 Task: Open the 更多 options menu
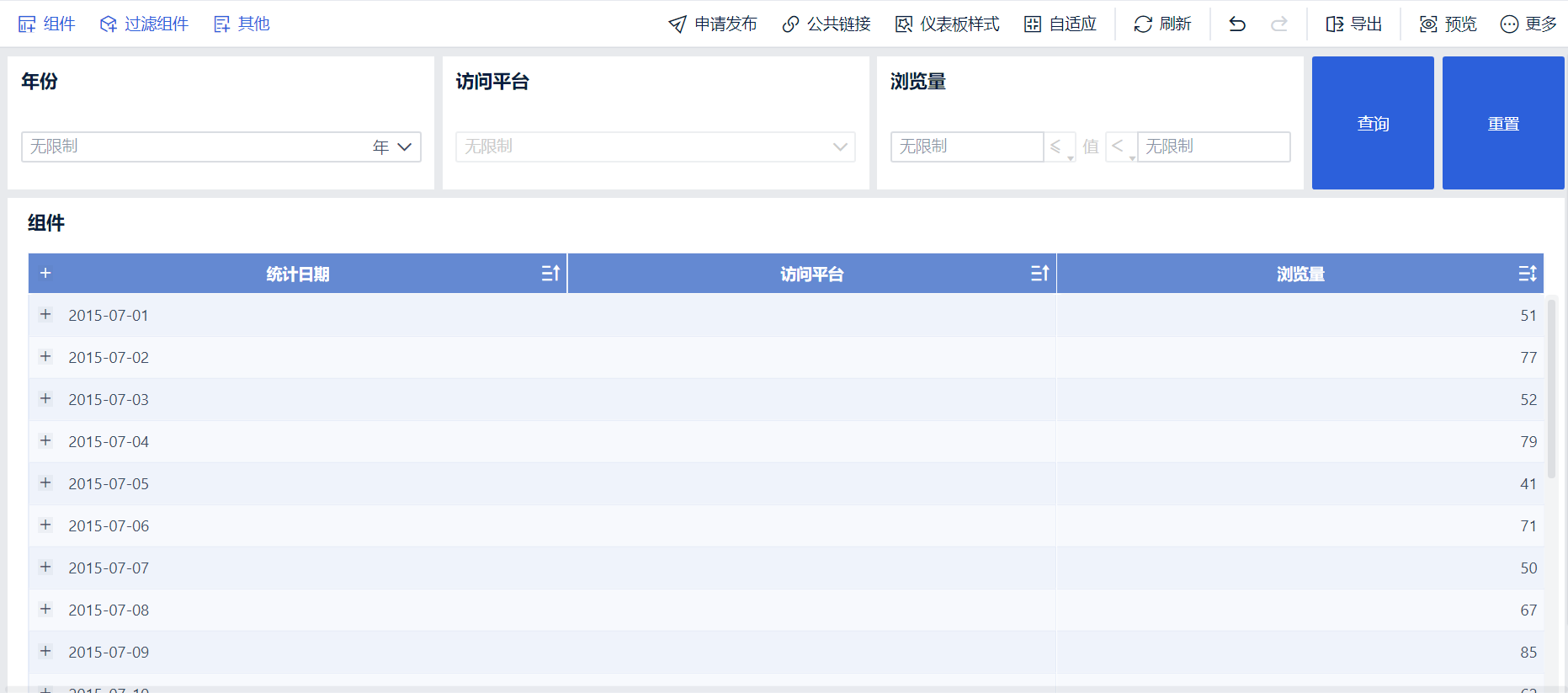(x=1528, y=24)
